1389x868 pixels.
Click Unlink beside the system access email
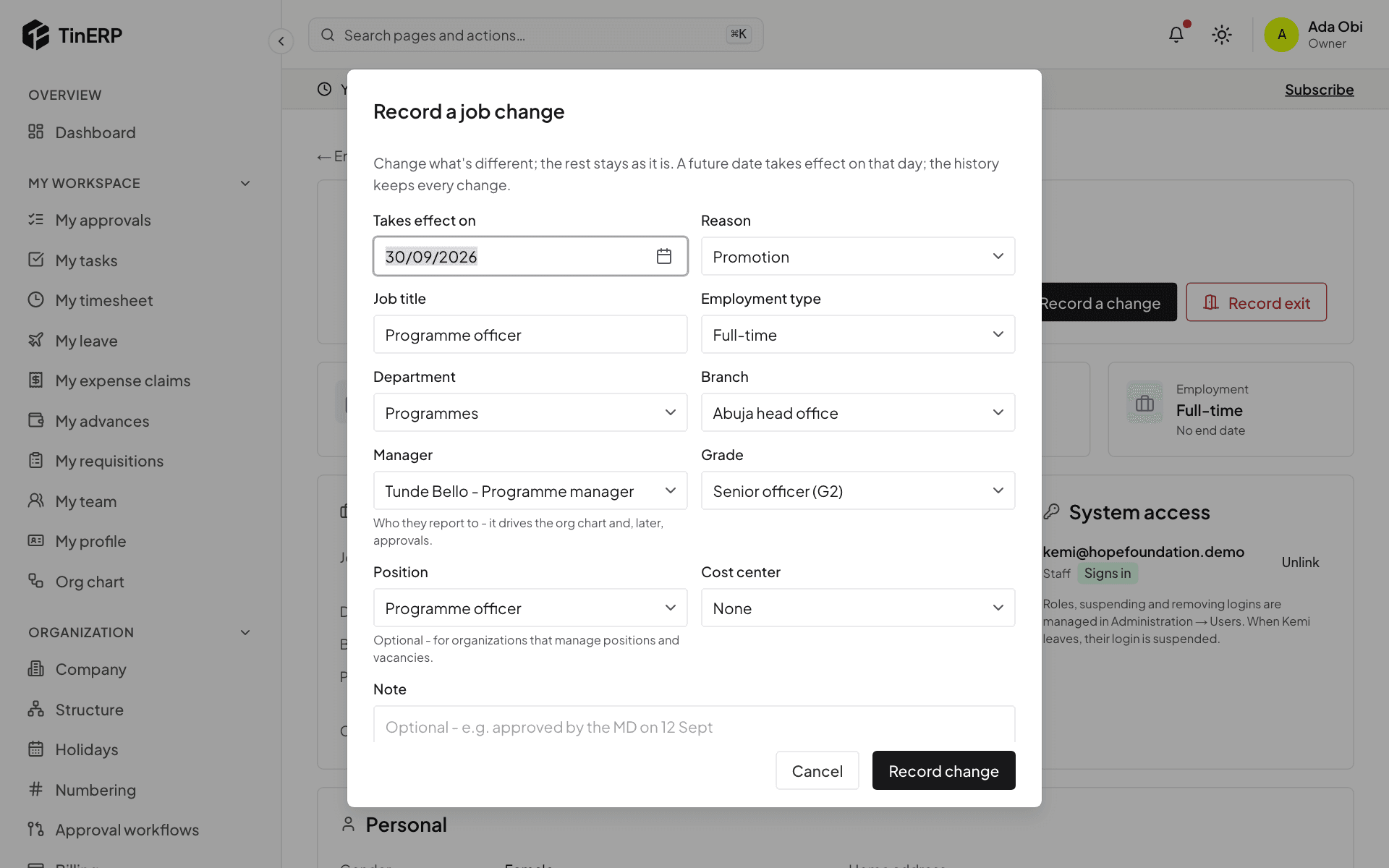pos(1300,562)
